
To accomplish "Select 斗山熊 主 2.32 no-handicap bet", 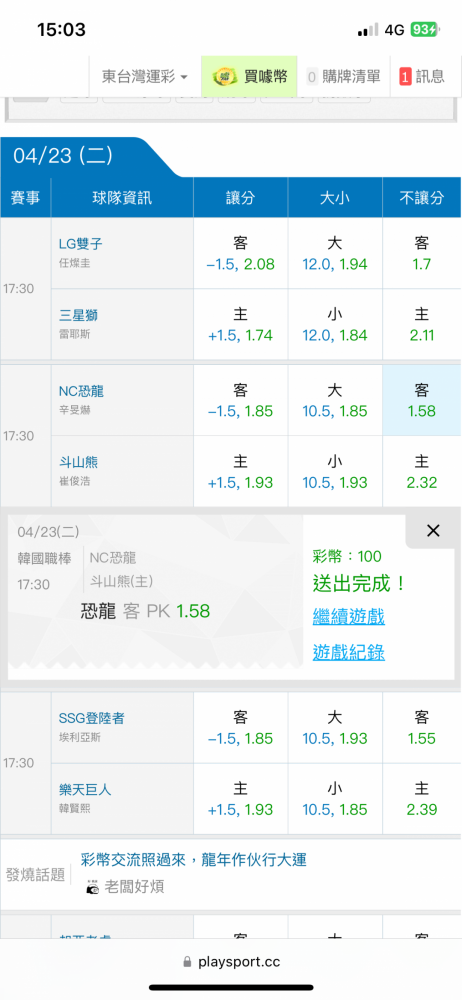I will (x=421, y=471).
